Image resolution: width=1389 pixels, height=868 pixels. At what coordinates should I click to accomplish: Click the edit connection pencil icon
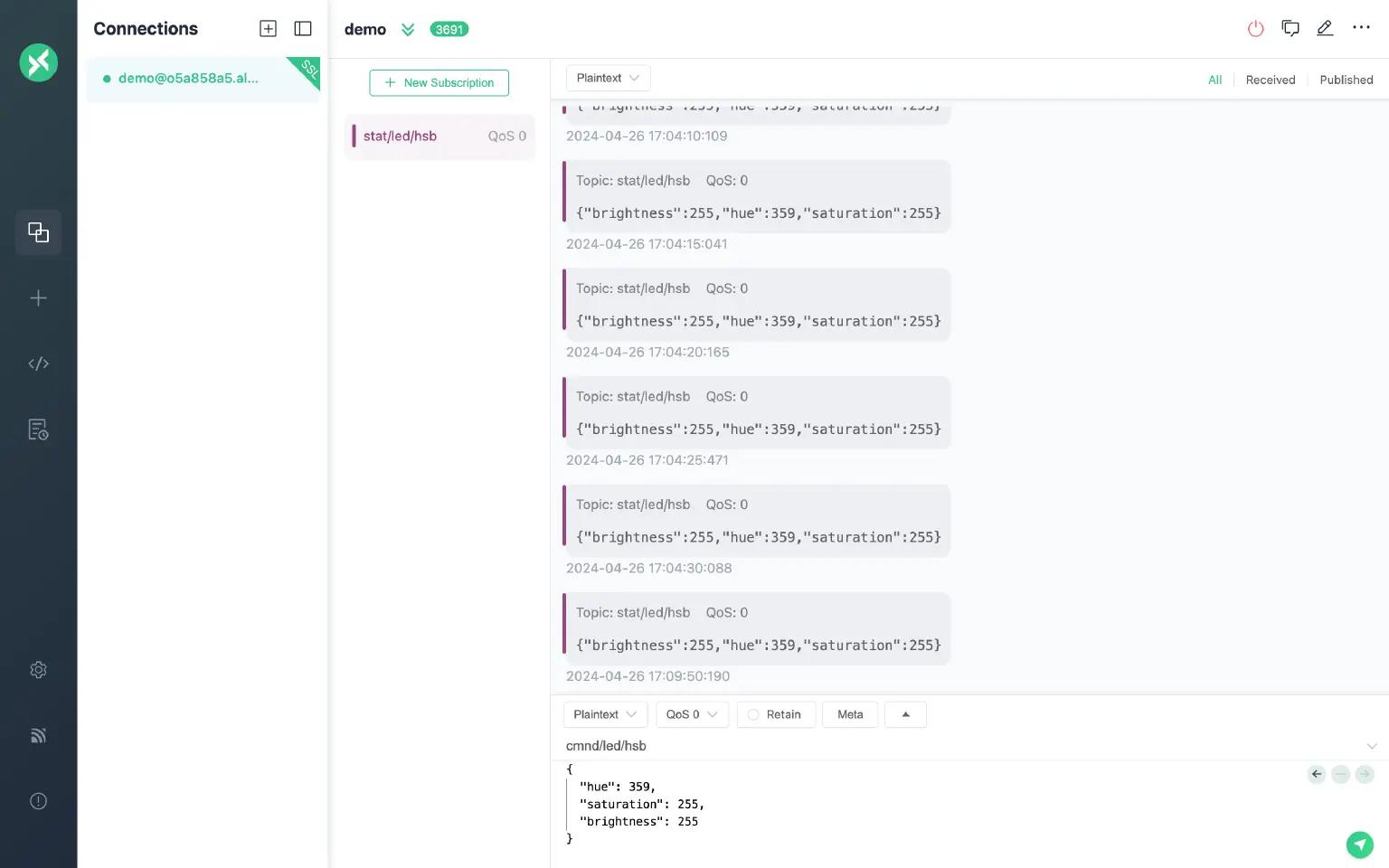coord(1325,29)
